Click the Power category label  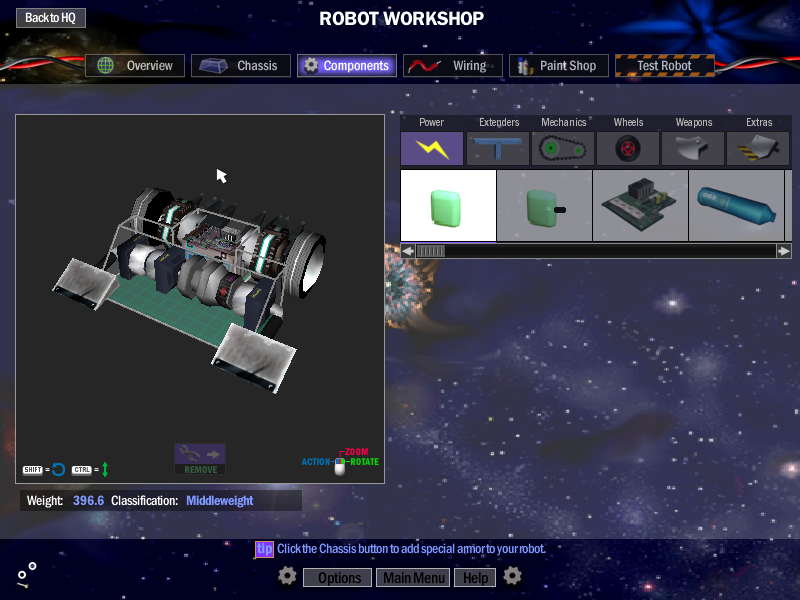pyautogui.click(x=432, y=122)
